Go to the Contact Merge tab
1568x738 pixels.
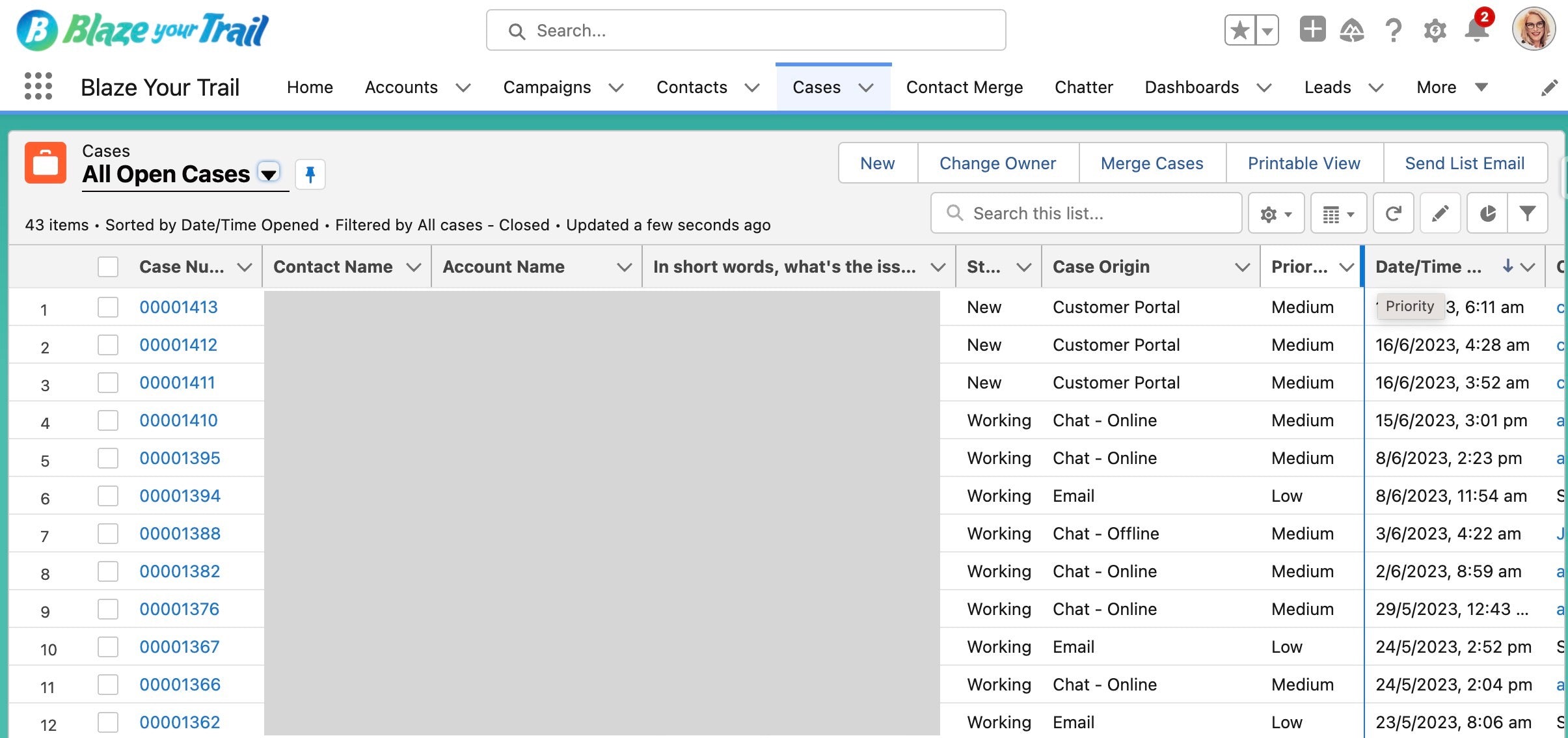pyautogui.click(x=964, y=87)
